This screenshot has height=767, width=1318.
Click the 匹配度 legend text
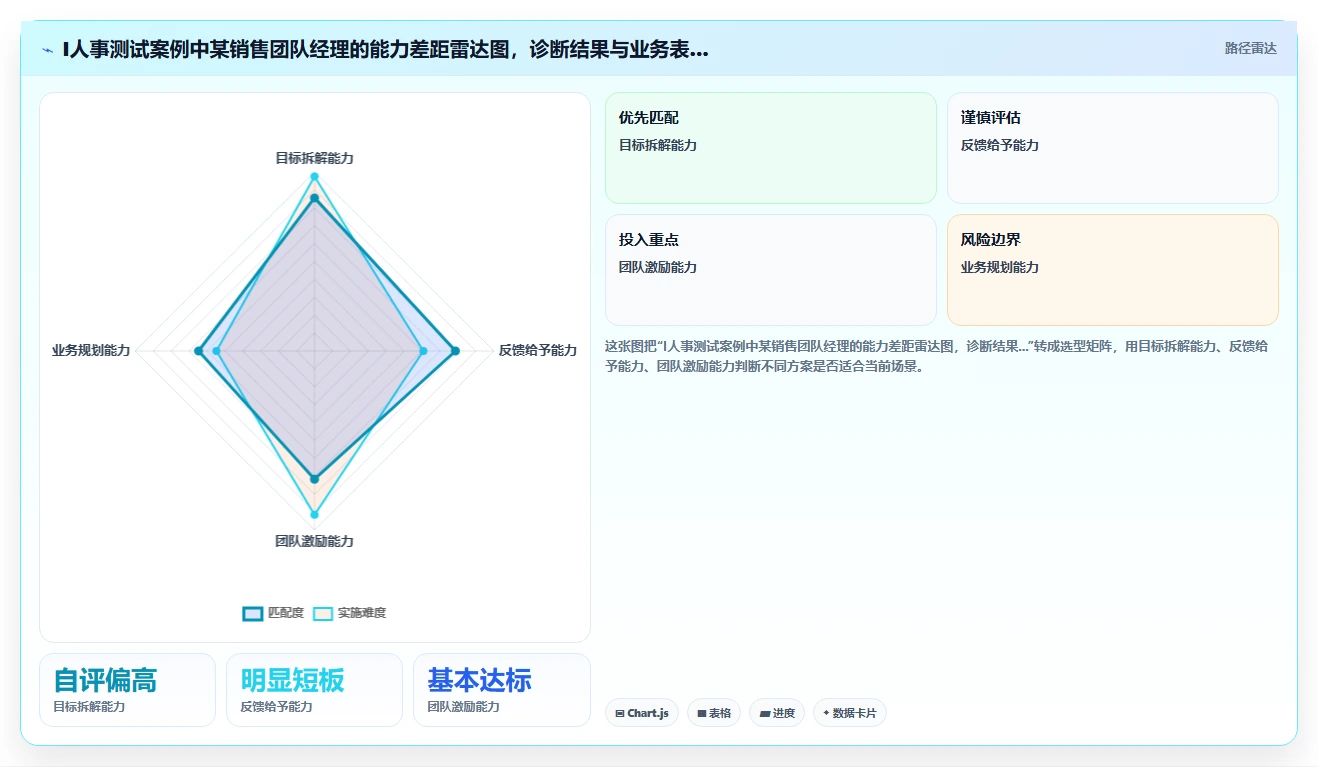click(286, 613)
